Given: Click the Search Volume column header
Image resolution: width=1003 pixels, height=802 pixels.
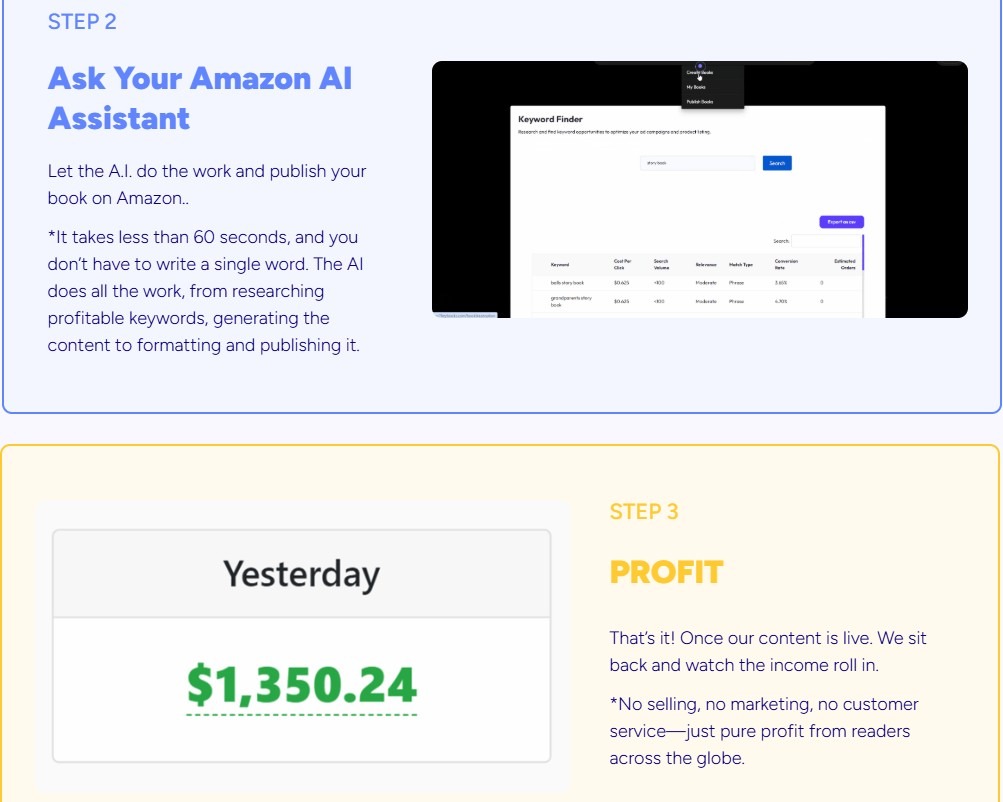Looking at the screenshot, I should pyautogui.click(x=661, y=265).
